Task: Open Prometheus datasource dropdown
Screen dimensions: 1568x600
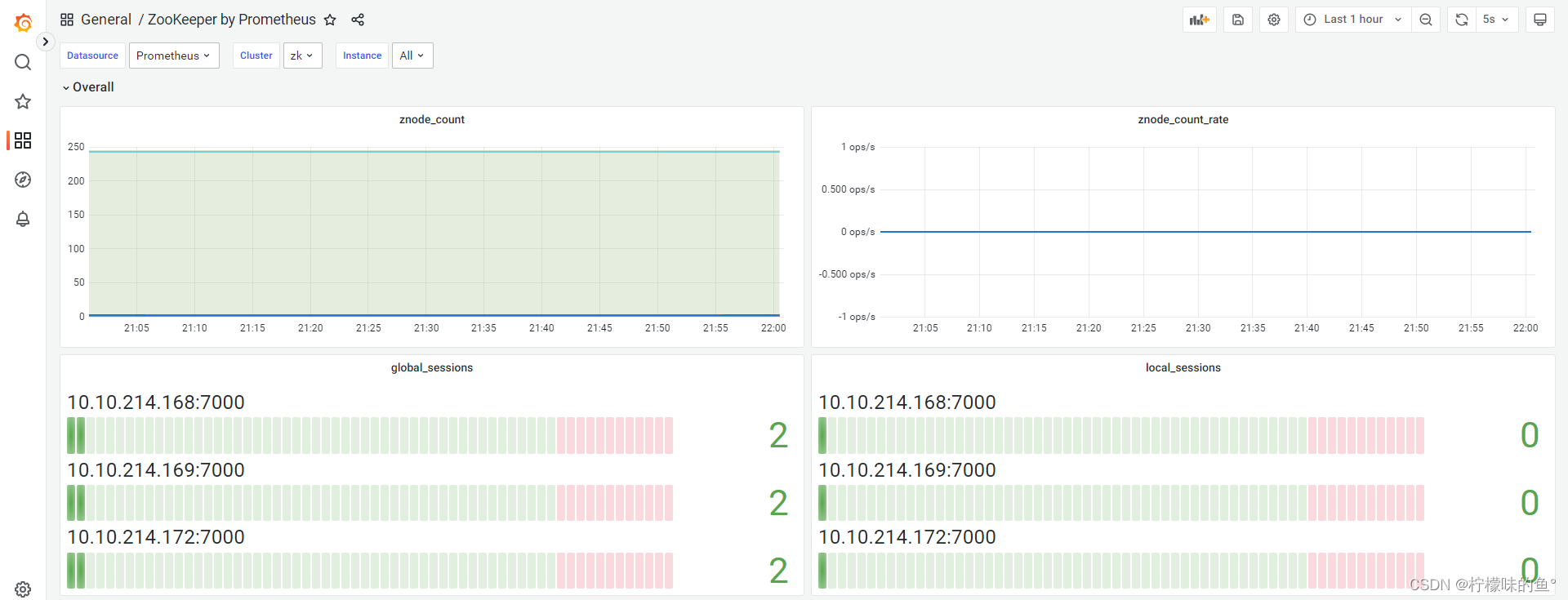Action: pyautogui.click(x=174, y=56)
